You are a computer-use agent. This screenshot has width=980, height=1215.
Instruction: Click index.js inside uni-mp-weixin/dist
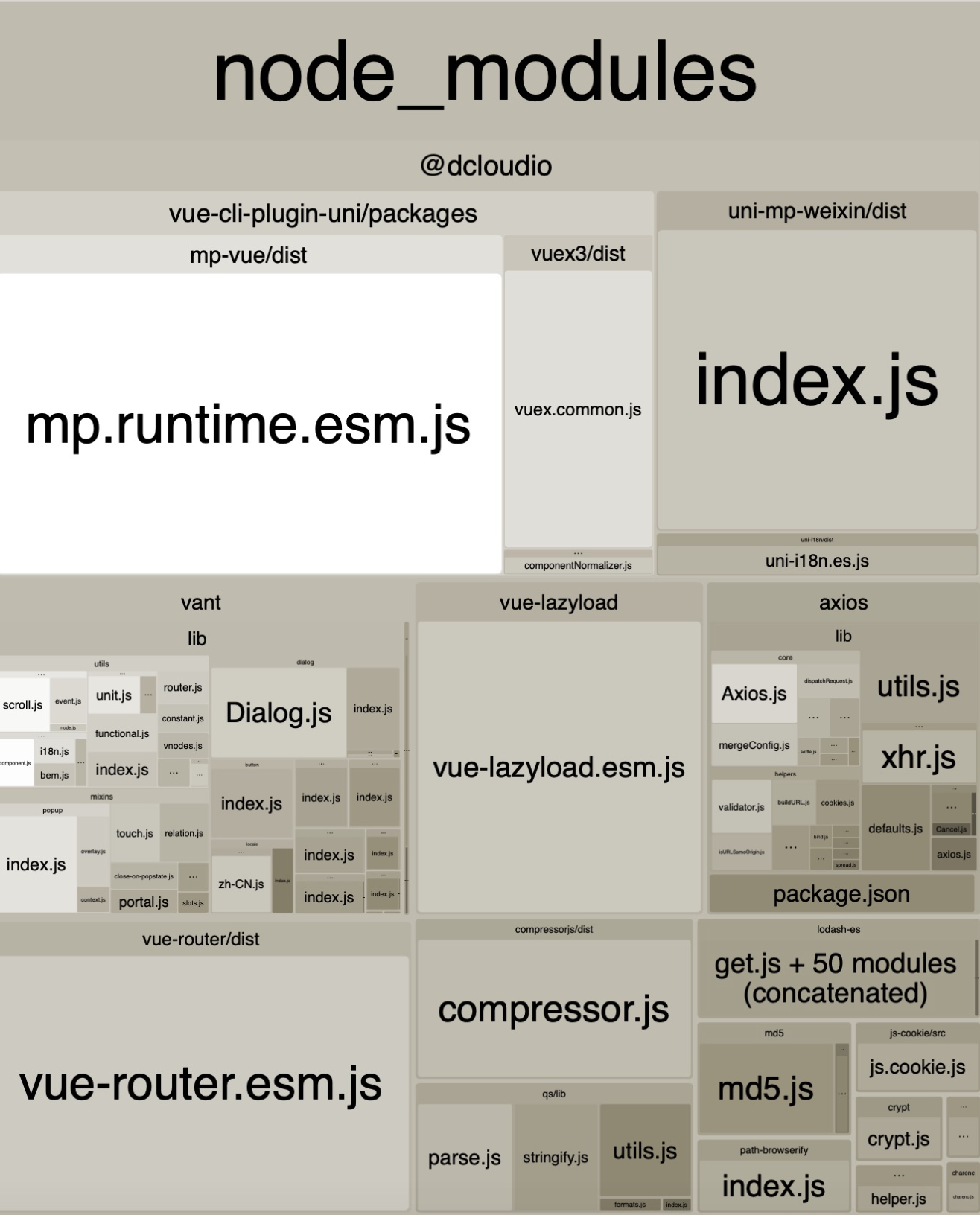click(817, 380)
